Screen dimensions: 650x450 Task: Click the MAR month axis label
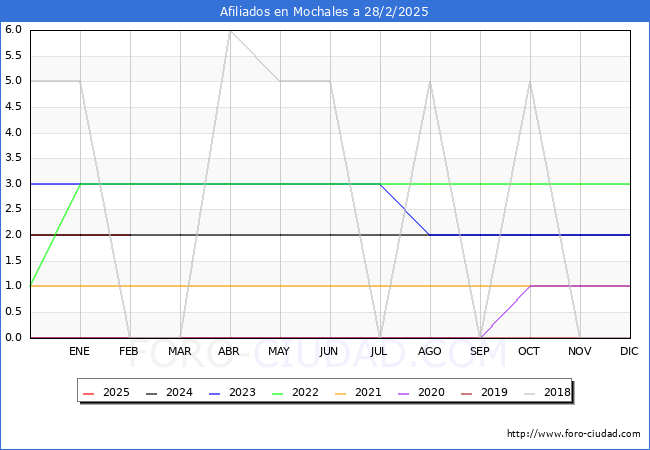pyautogui.click(x=179, y=351)
